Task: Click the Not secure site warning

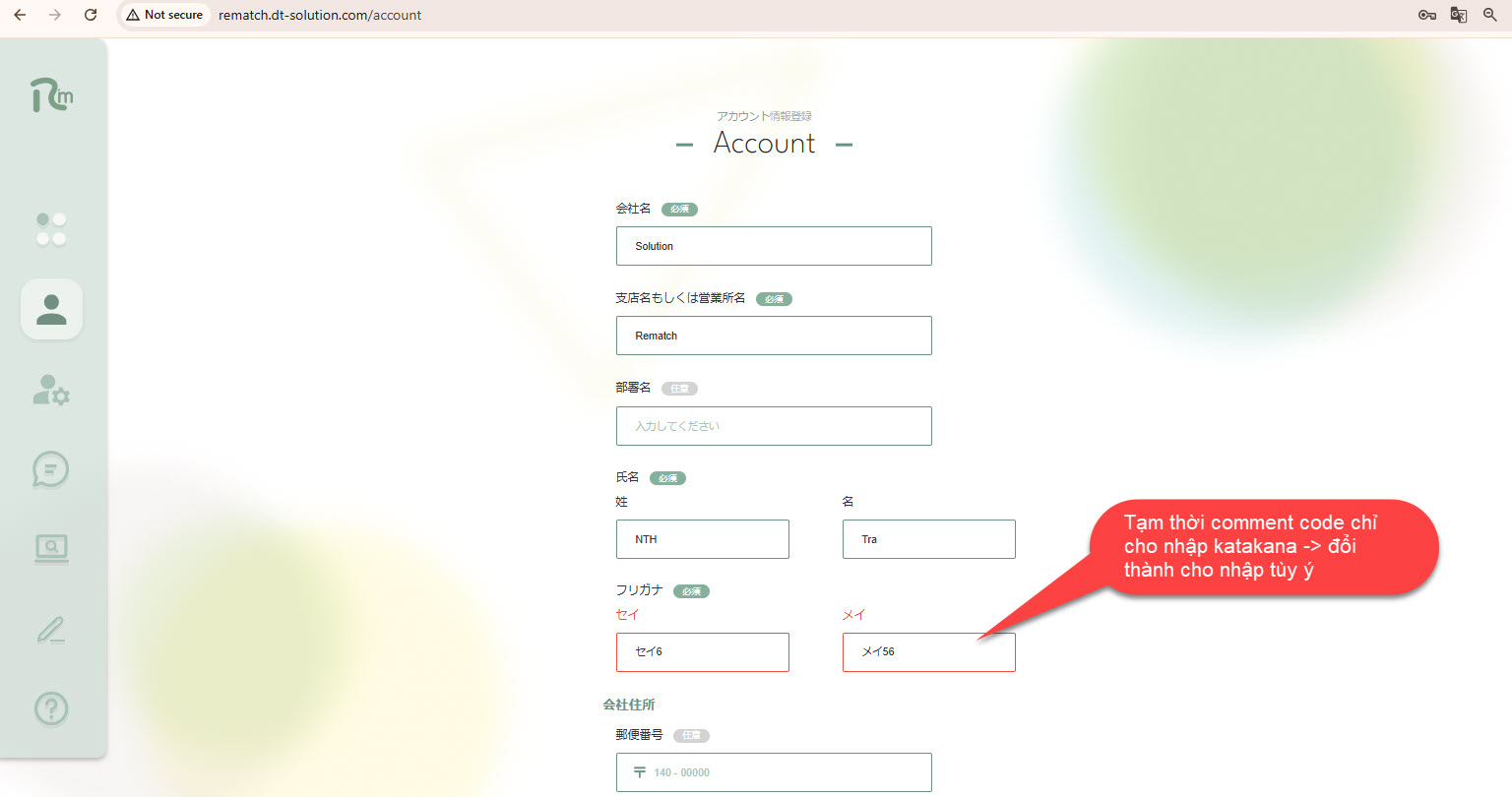Action: coord(164,15)
